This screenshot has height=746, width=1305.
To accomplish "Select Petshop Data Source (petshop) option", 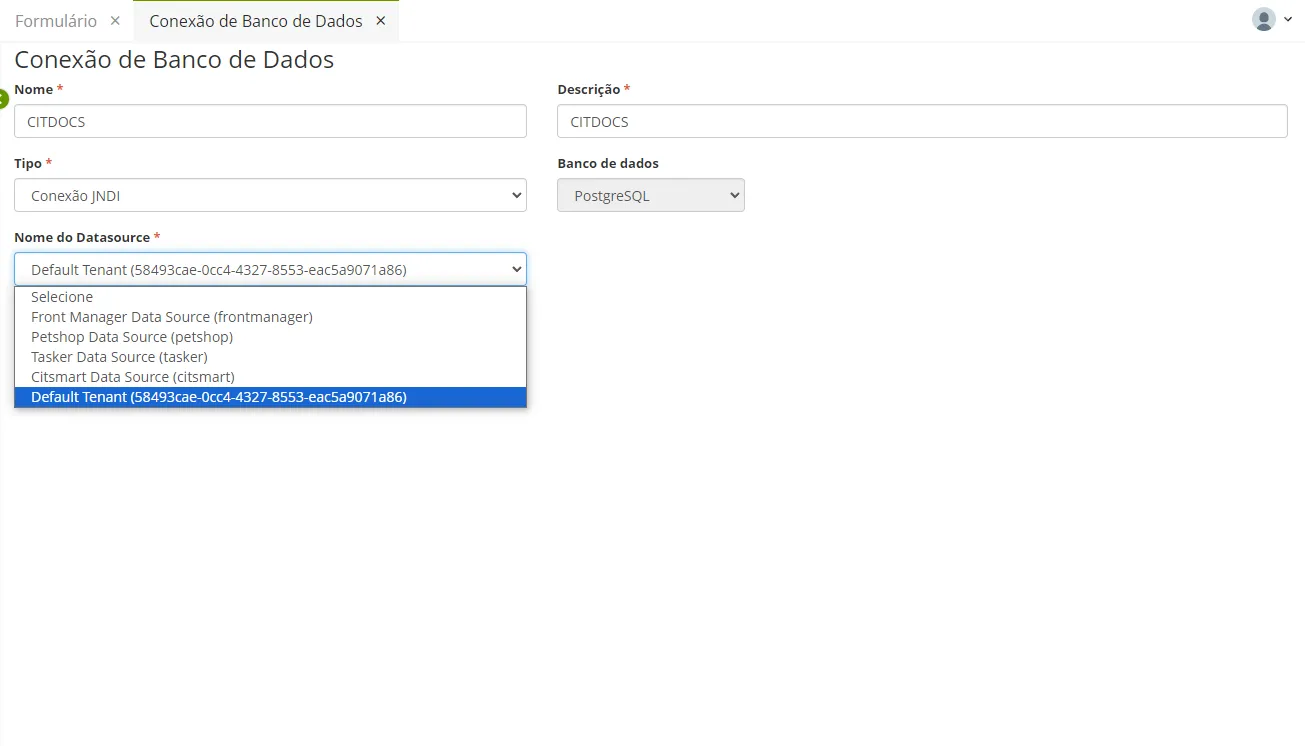I will pyautogui.click(x=270, y=337).
